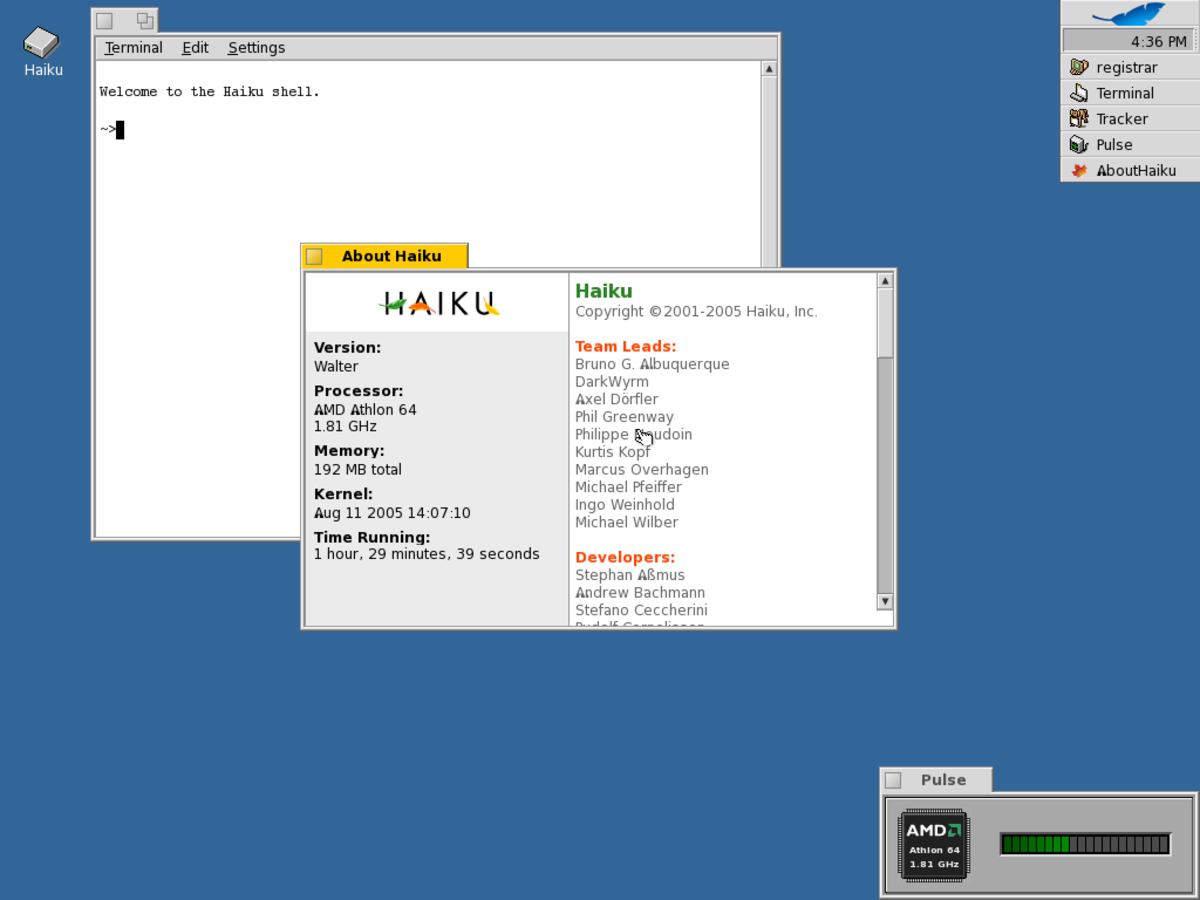This screenshot has height=900, width=1200.
Task: Click the AMD Athlon 64 processor text
Action: click(365, 410)
